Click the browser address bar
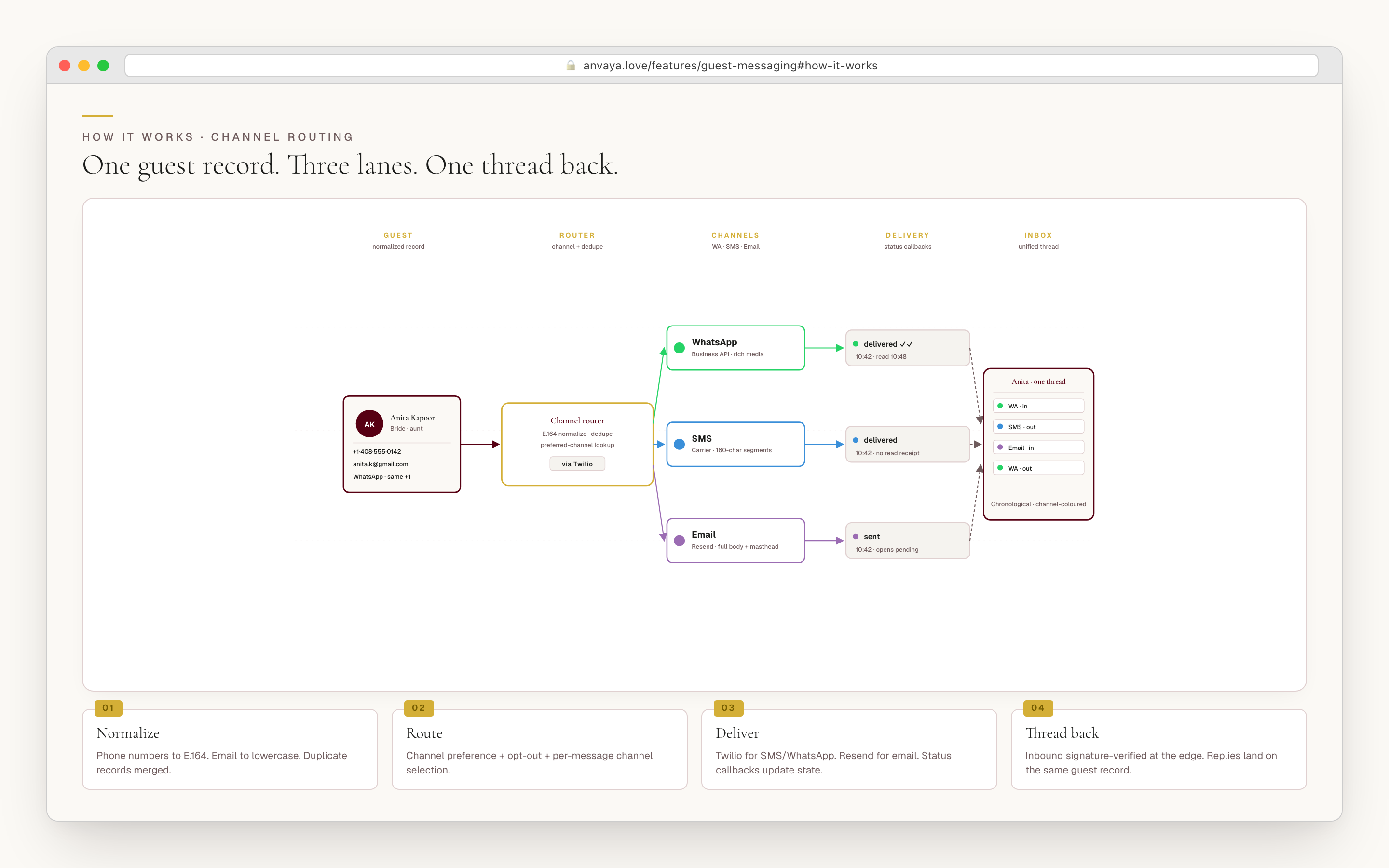The width and height of the screenshot is (1389, 868). coord(721,66)
